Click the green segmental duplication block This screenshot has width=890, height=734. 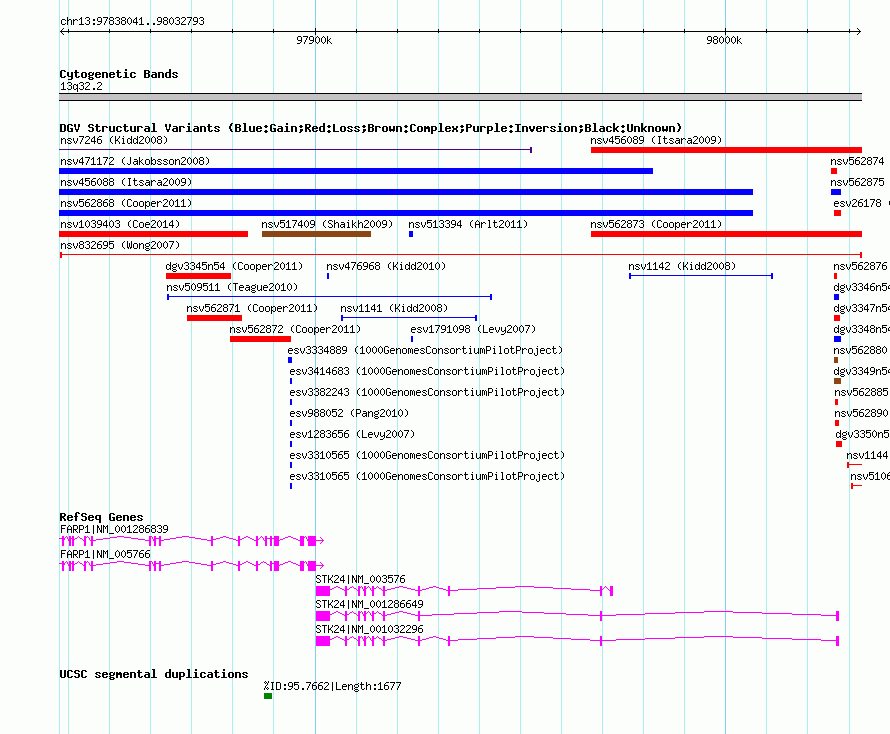click(268, 696)
